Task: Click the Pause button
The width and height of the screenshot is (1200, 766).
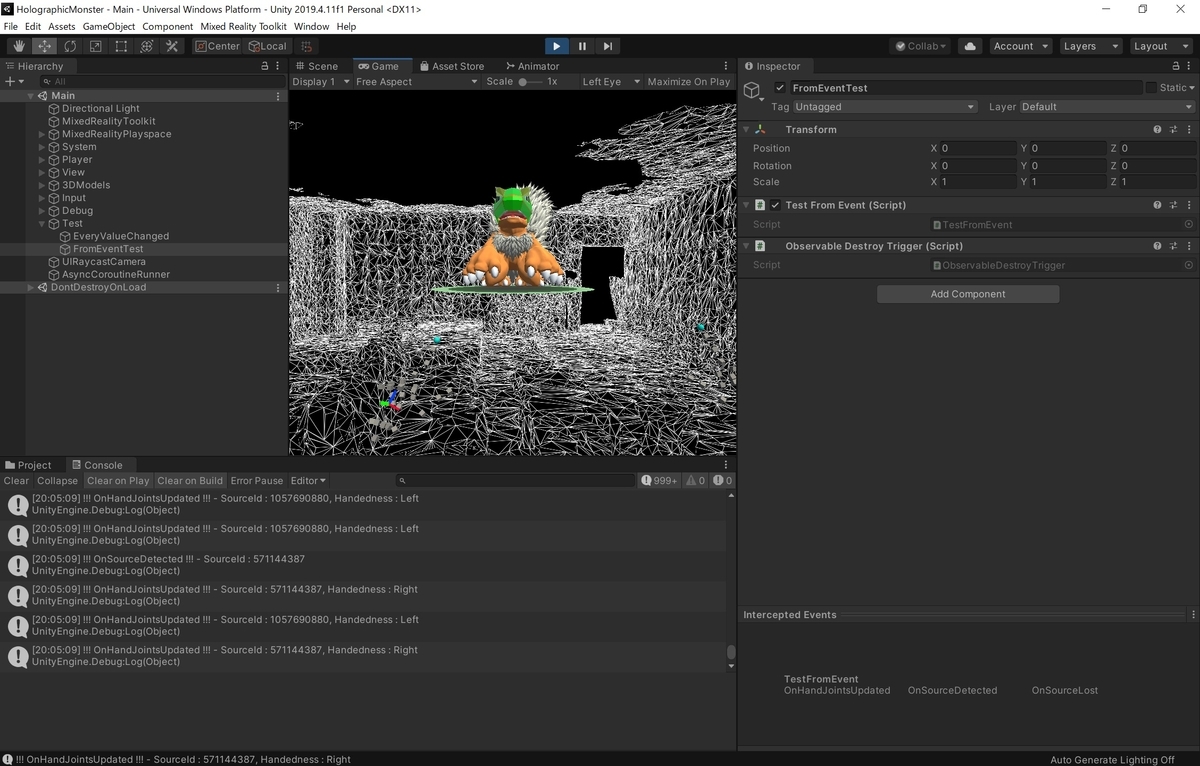Action: (x=582, y=46)
